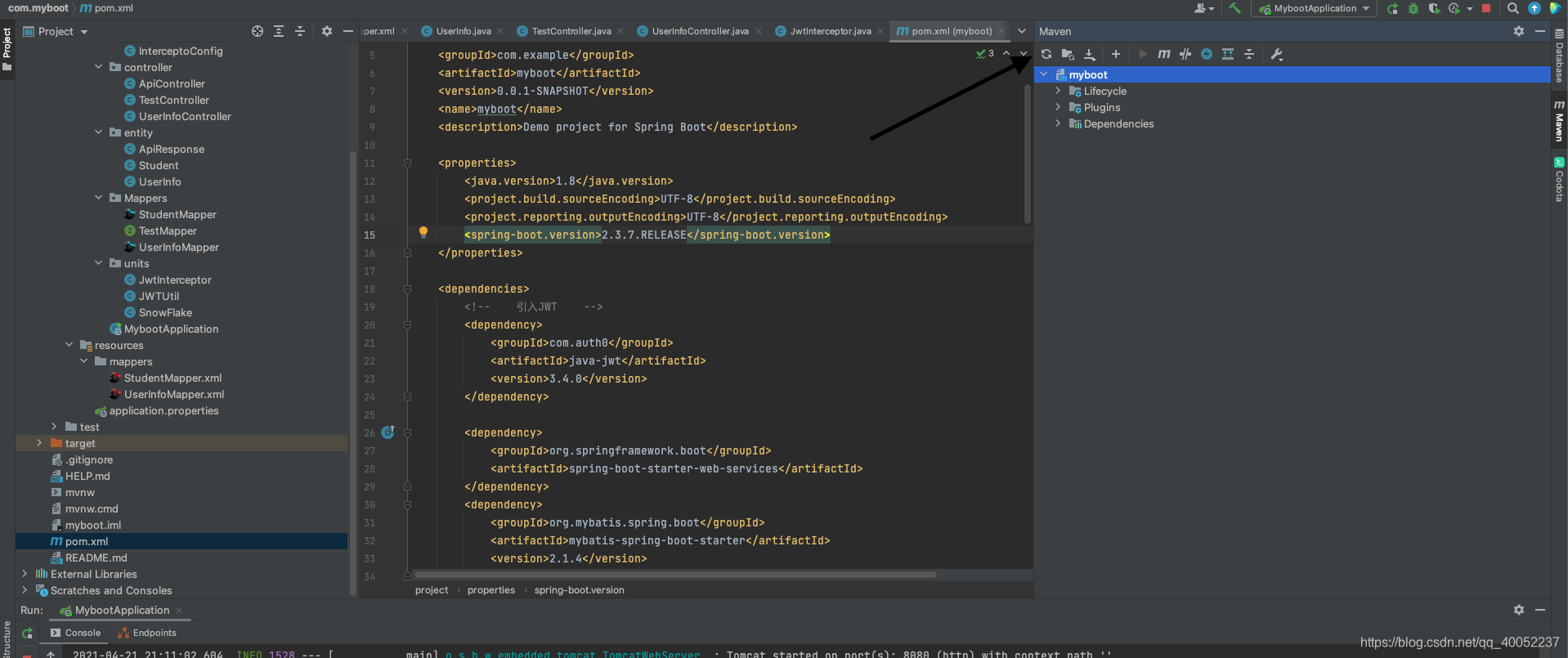Rerun application from Run panel gutter
This screenshot has height=658, width=1568.
[x=28, y=633]
